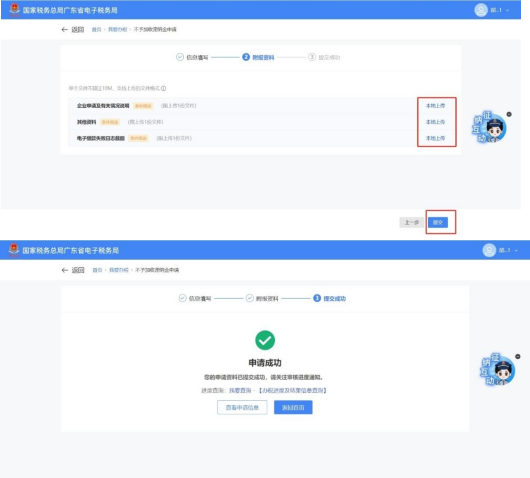
Task: Click 本地上传 for 电子缴款失败日志截图
Action: 435,138
